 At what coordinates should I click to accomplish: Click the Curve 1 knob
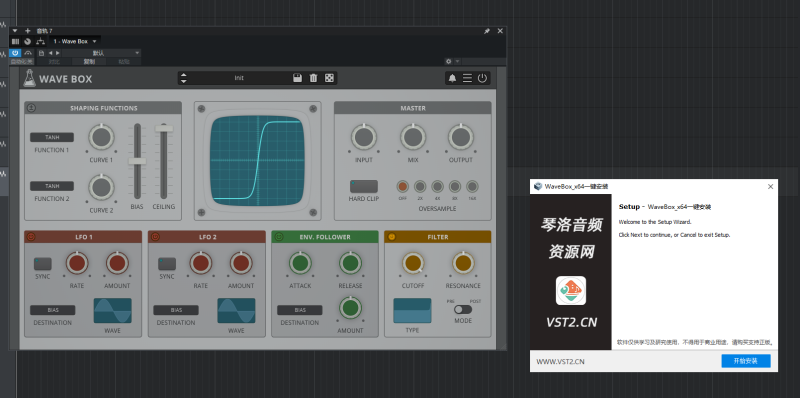point(101,137)
